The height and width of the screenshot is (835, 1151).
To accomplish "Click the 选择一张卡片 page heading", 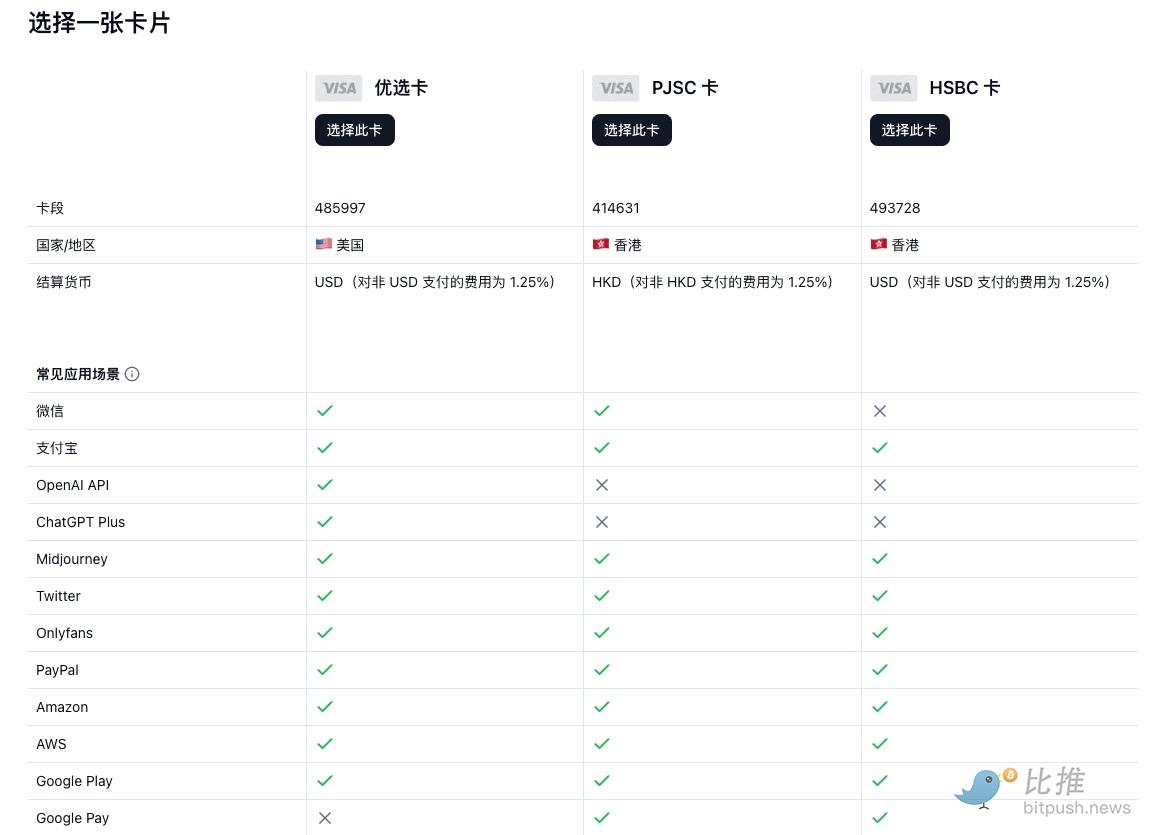I will click(99, 23).
